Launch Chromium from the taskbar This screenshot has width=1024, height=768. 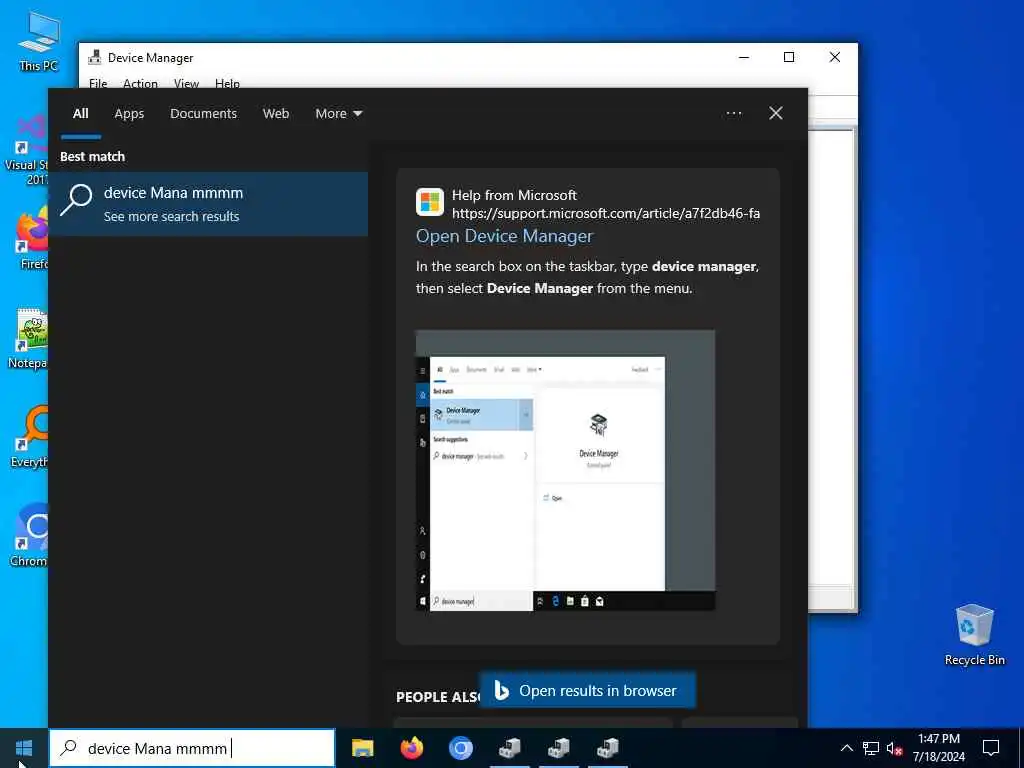460,748
